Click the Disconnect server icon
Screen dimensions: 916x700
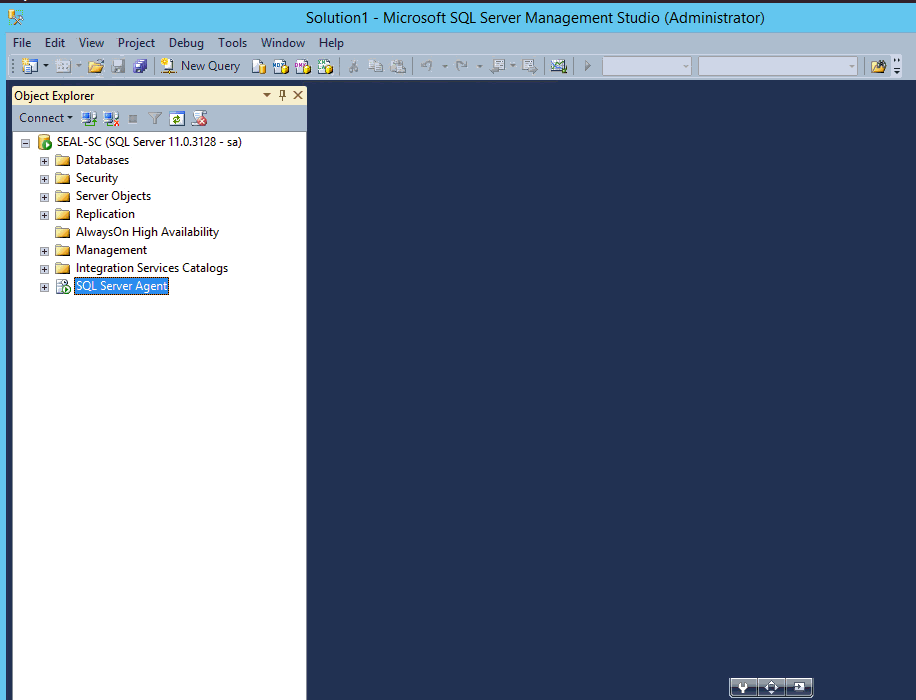(x=111, y=119)
